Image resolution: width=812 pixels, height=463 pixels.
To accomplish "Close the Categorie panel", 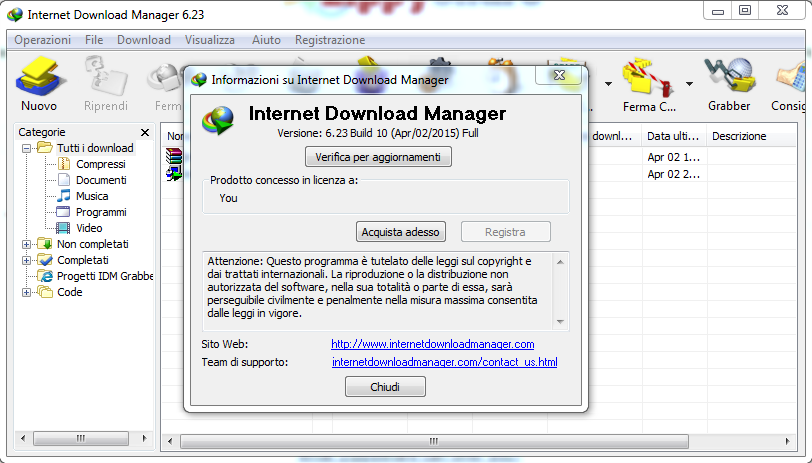I will (145, 133).
